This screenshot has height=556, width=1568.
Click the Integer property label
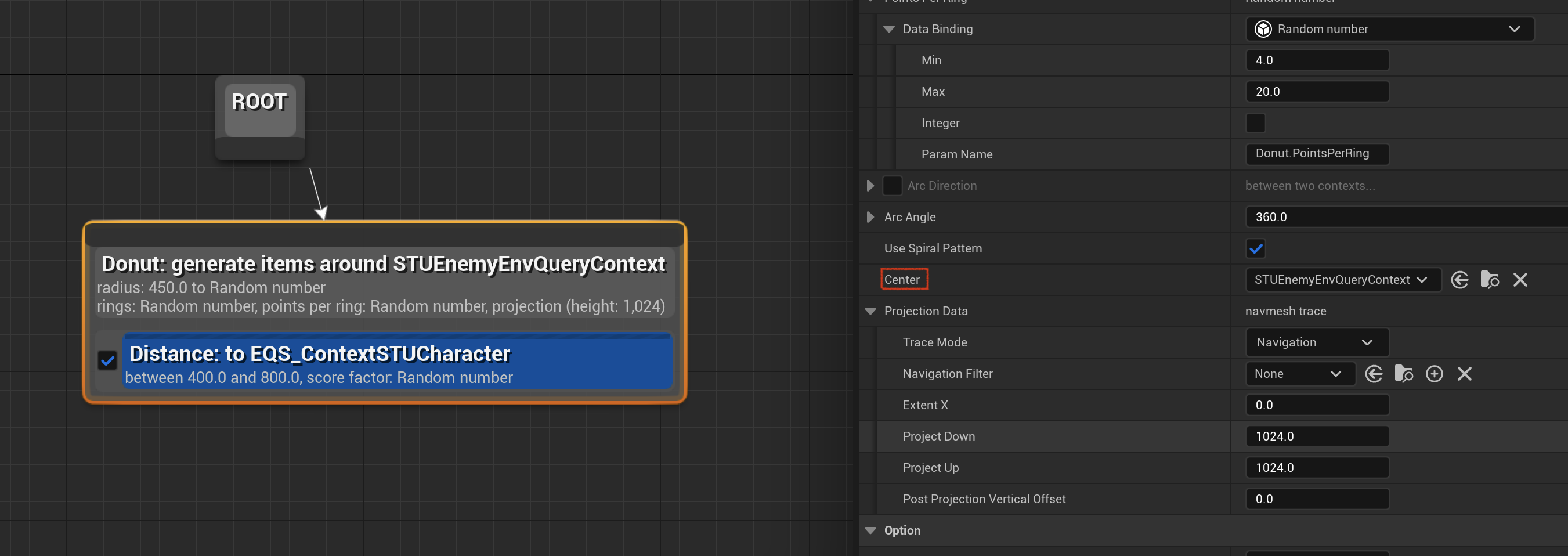pyautogui.click(x=940, y=123)
